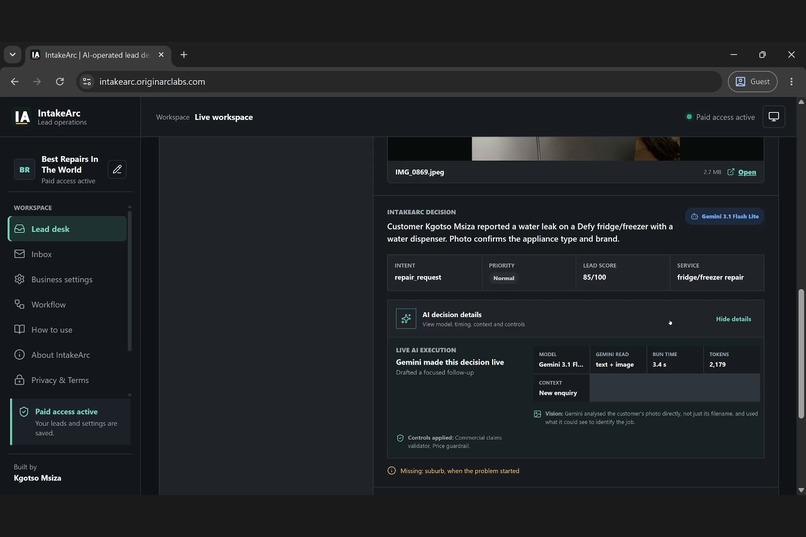This screenshot has height=537, width=806.
Task: Click the attached photo thumbnail
Action: pyautogui.click(x=576, y=149)
